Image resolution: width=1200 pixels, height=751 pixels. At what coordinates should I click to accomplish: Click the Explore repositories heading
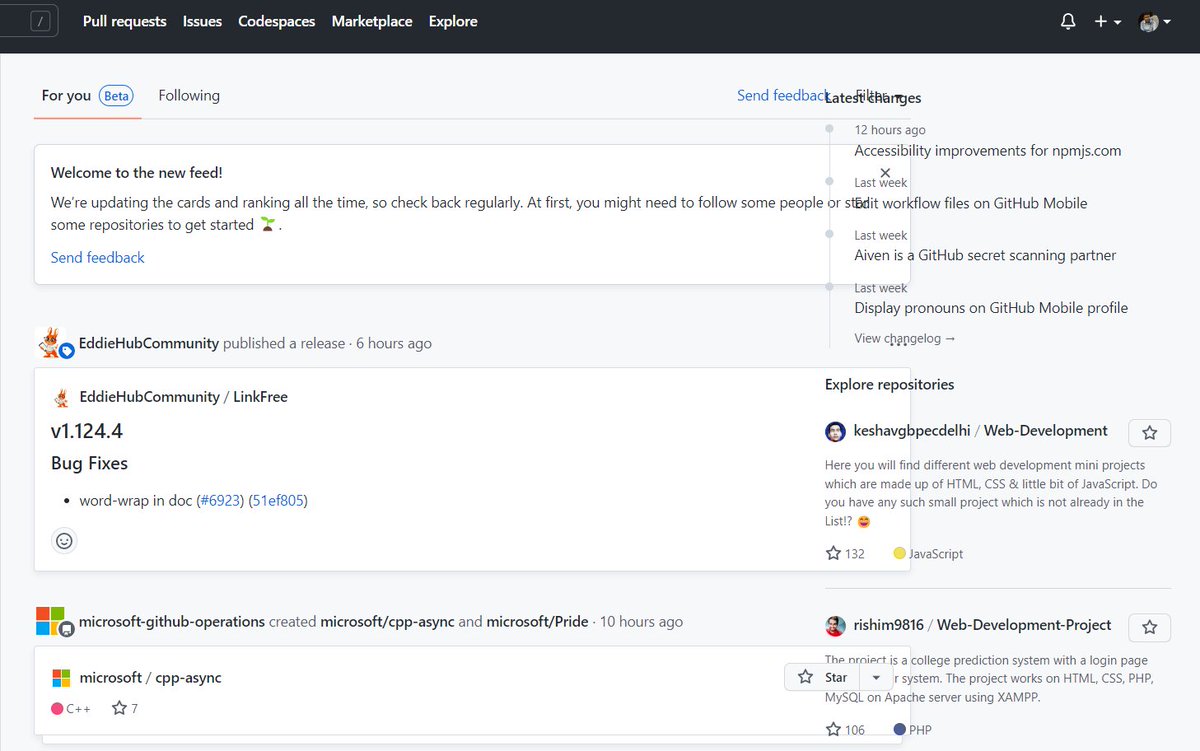pyautogui.click(x=890, y=385)
